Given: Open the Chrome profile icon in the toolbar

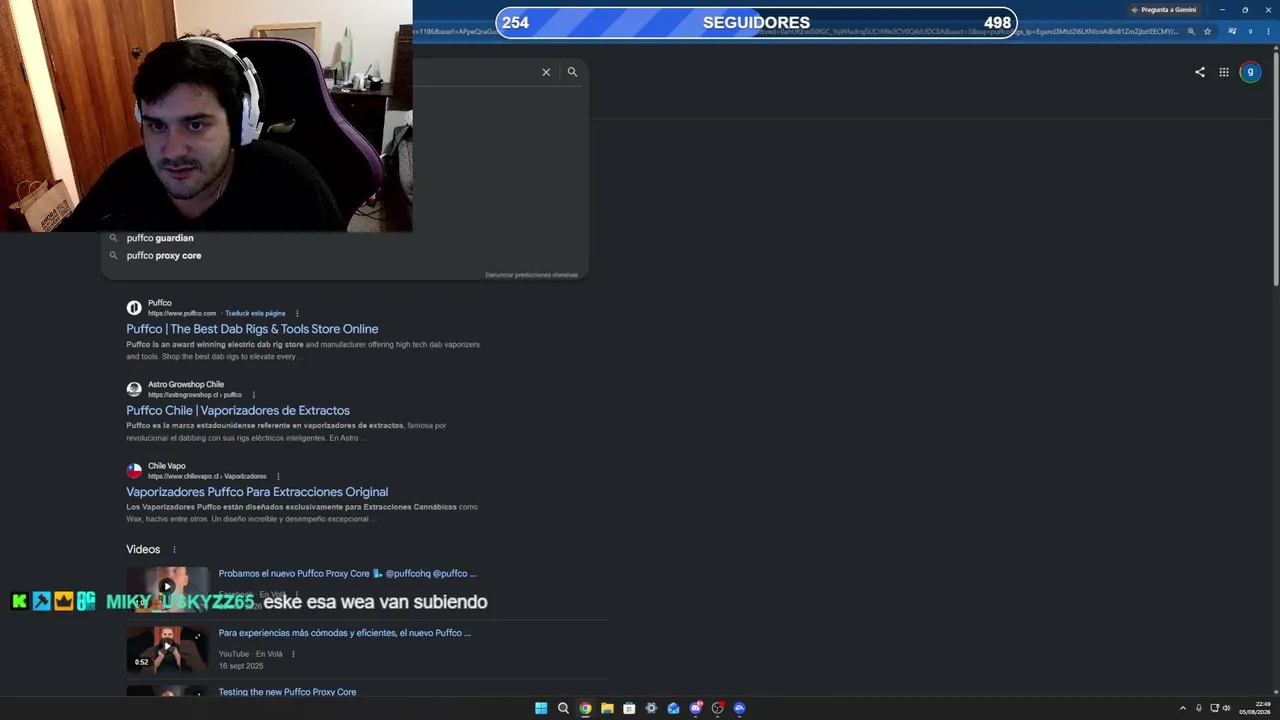Looking at the screenshot, I should (x=1250, y=31).
